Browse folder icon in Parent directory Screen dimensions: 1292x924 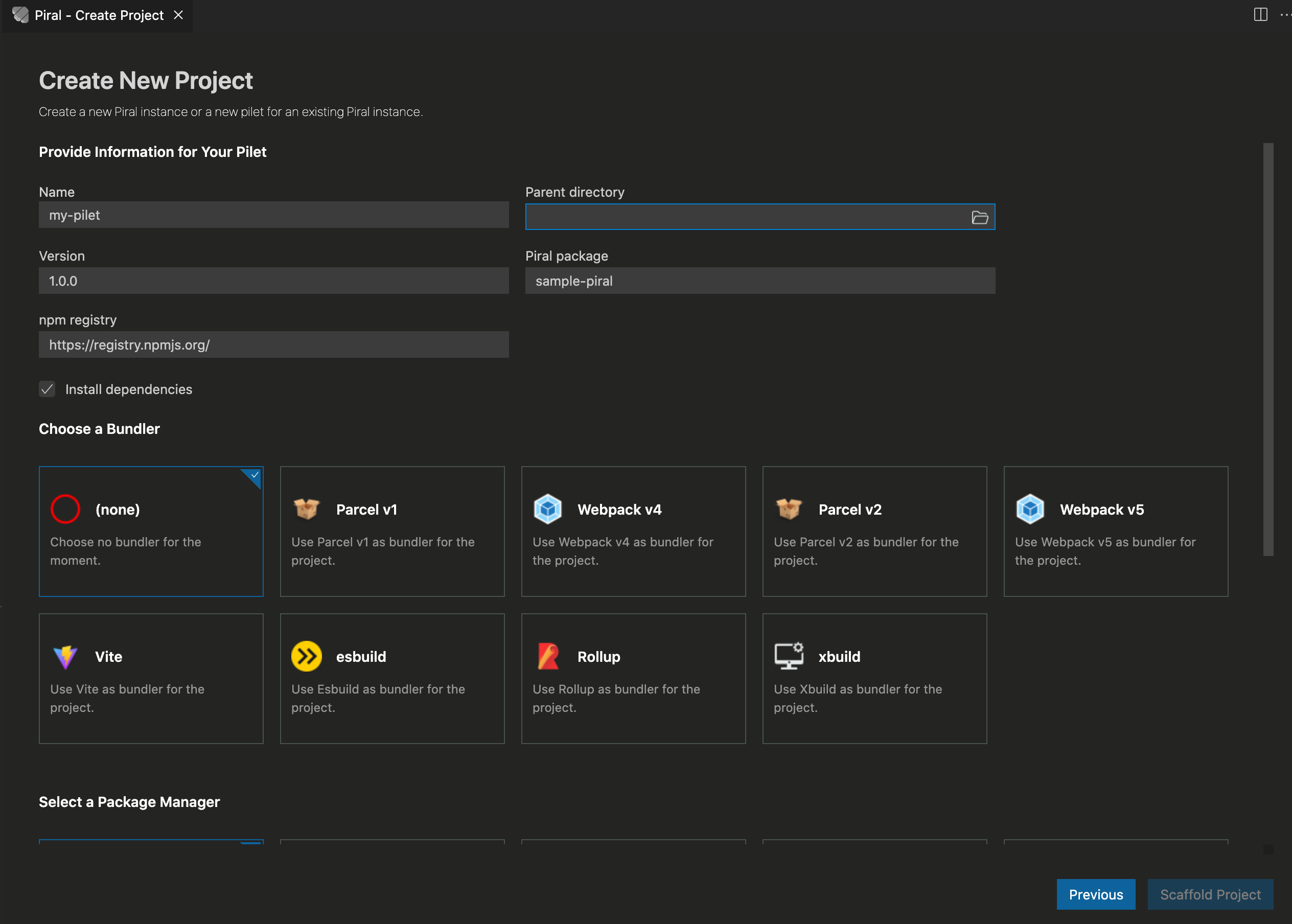coord(979,217)
